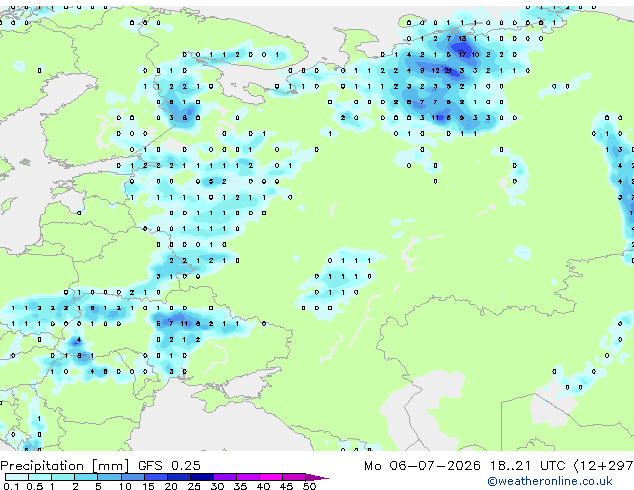Click the 'Mo 06-07-2026' date text

tap(422, 466)
